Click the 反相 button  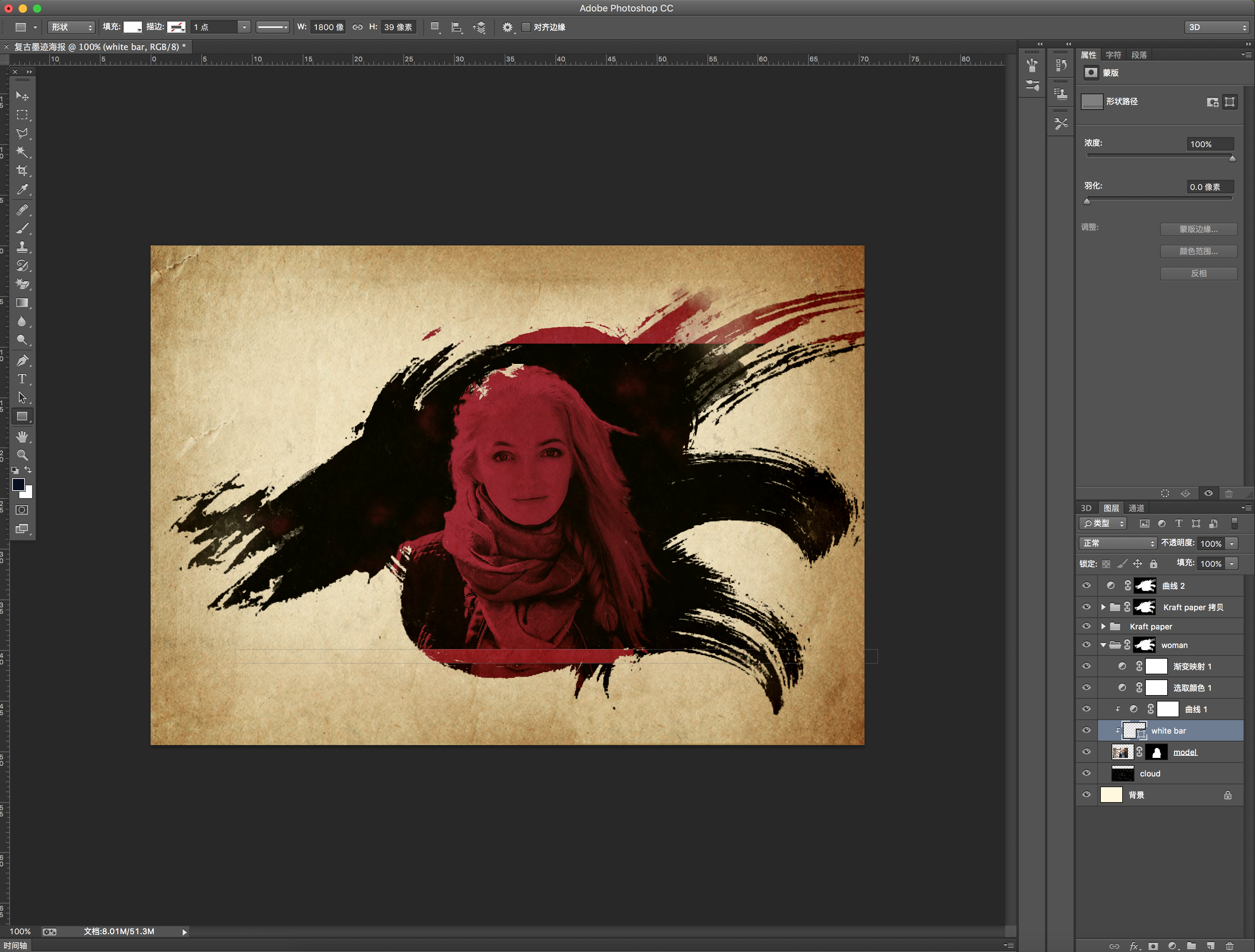(x=1198, y=273)
